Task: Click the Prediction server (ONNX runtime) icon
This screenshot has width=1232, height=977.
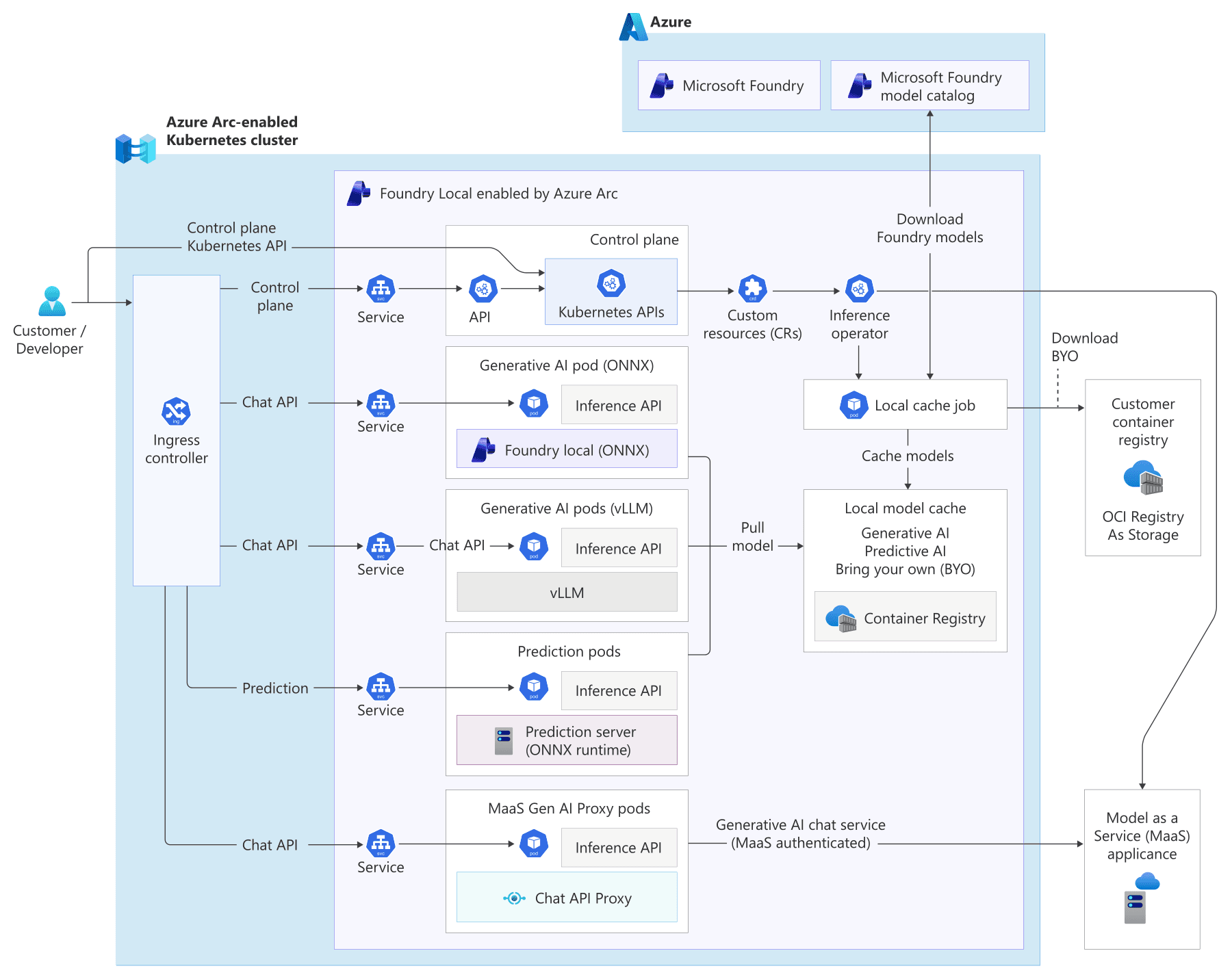Action: (504, 741)
